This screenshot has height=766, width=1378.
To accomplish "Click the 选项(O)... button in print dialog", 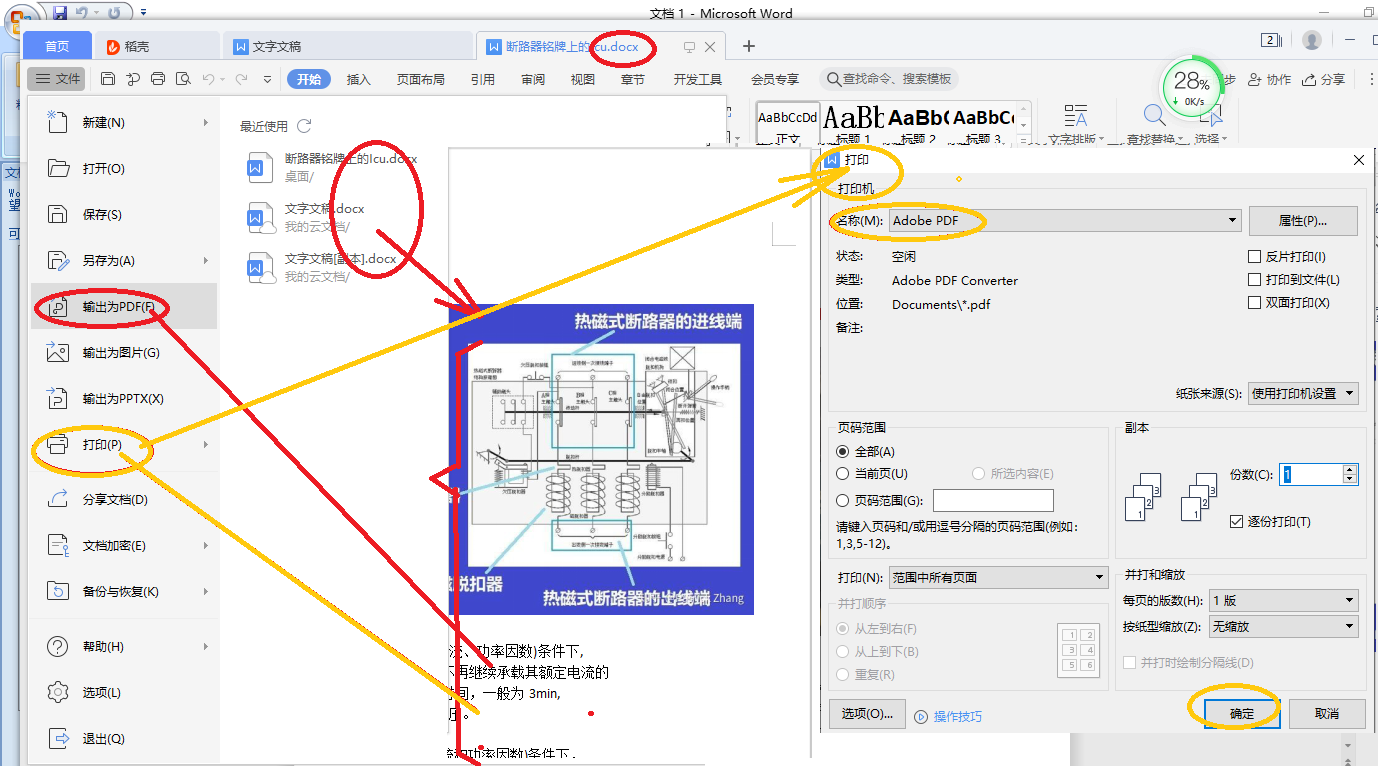I will (867, 714).
